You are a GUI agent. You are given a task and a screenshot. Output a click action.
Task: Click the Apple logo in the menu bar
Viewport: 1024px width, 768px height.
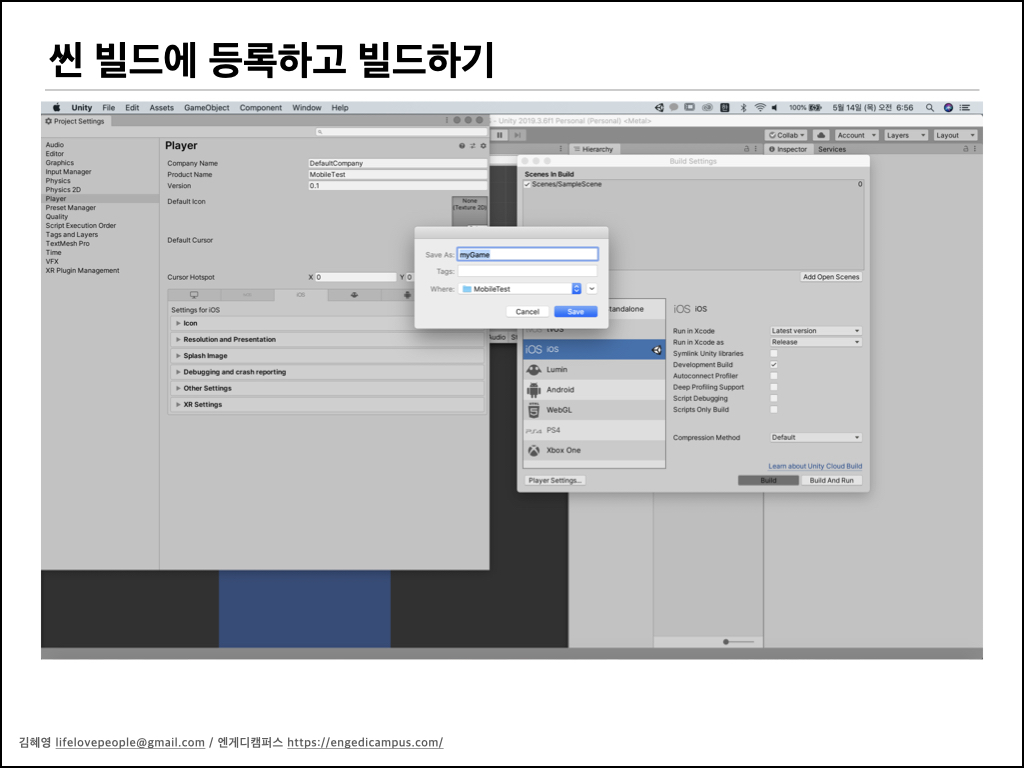(x=56, y=108)
